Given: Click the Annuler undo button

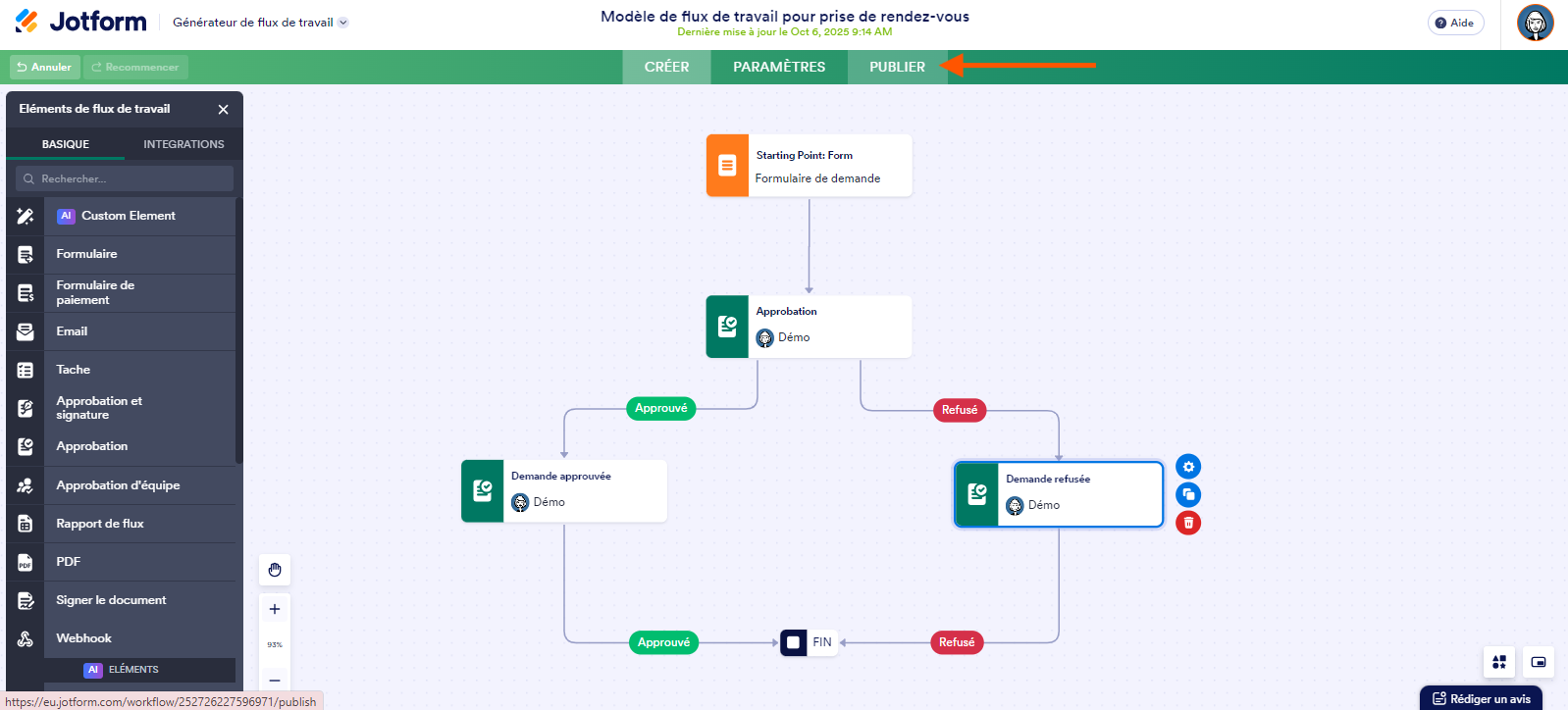Looking at the screenshot, I should point(44,67).
